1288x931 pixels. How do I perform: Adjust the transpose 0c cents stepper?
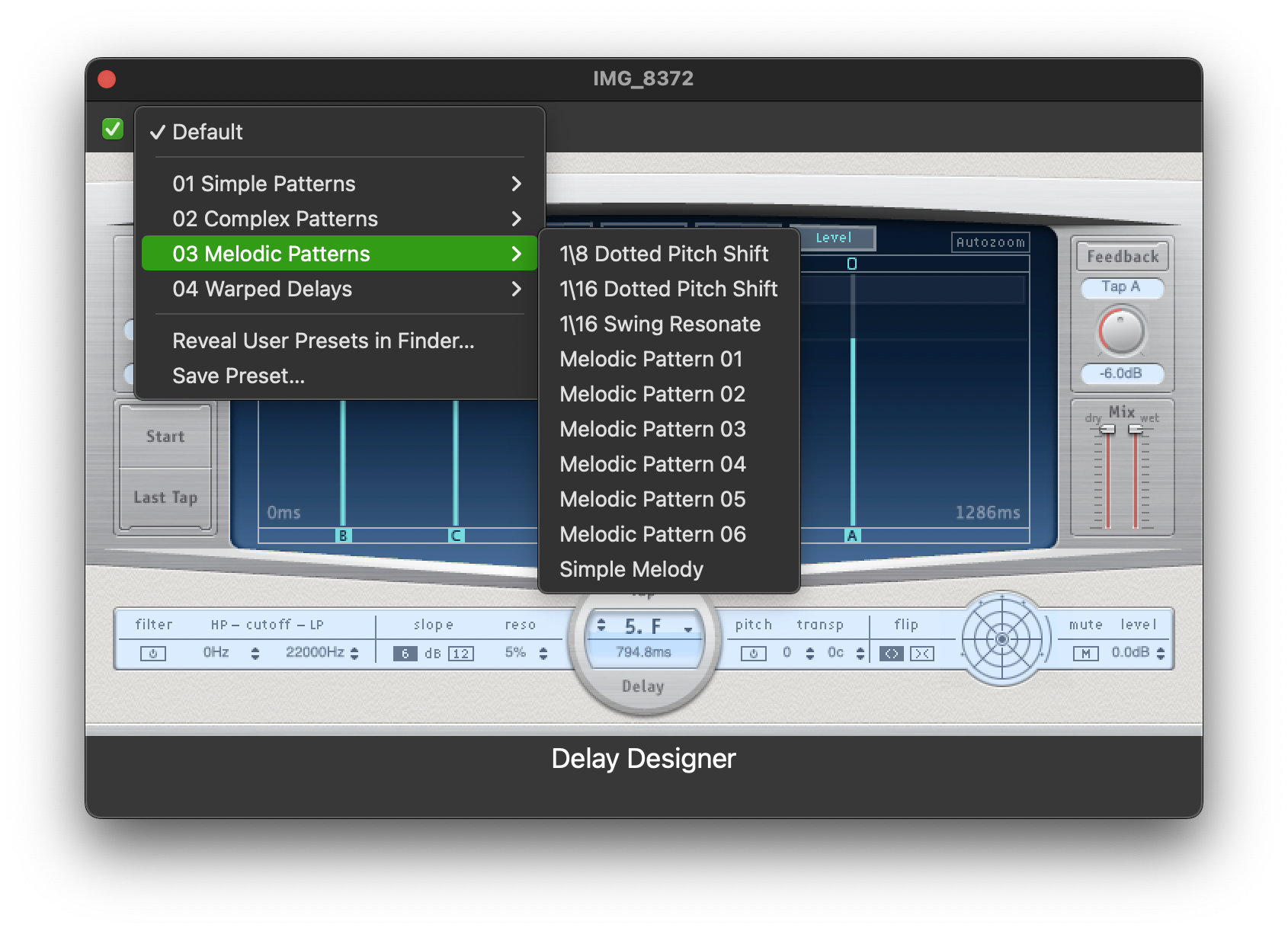[860, 653]
